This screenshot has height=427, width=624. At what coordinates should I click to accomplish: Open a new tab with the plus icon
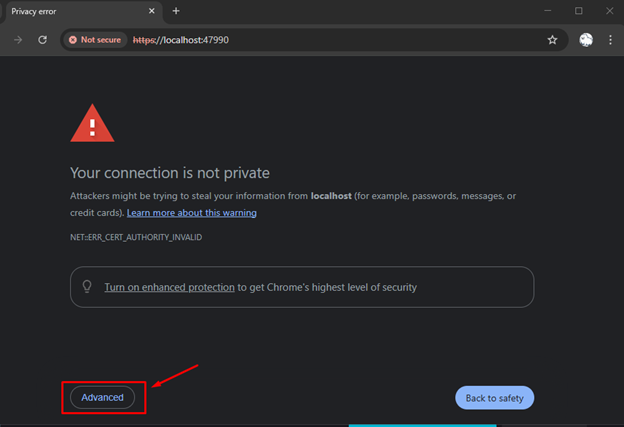tap(176, 11)
